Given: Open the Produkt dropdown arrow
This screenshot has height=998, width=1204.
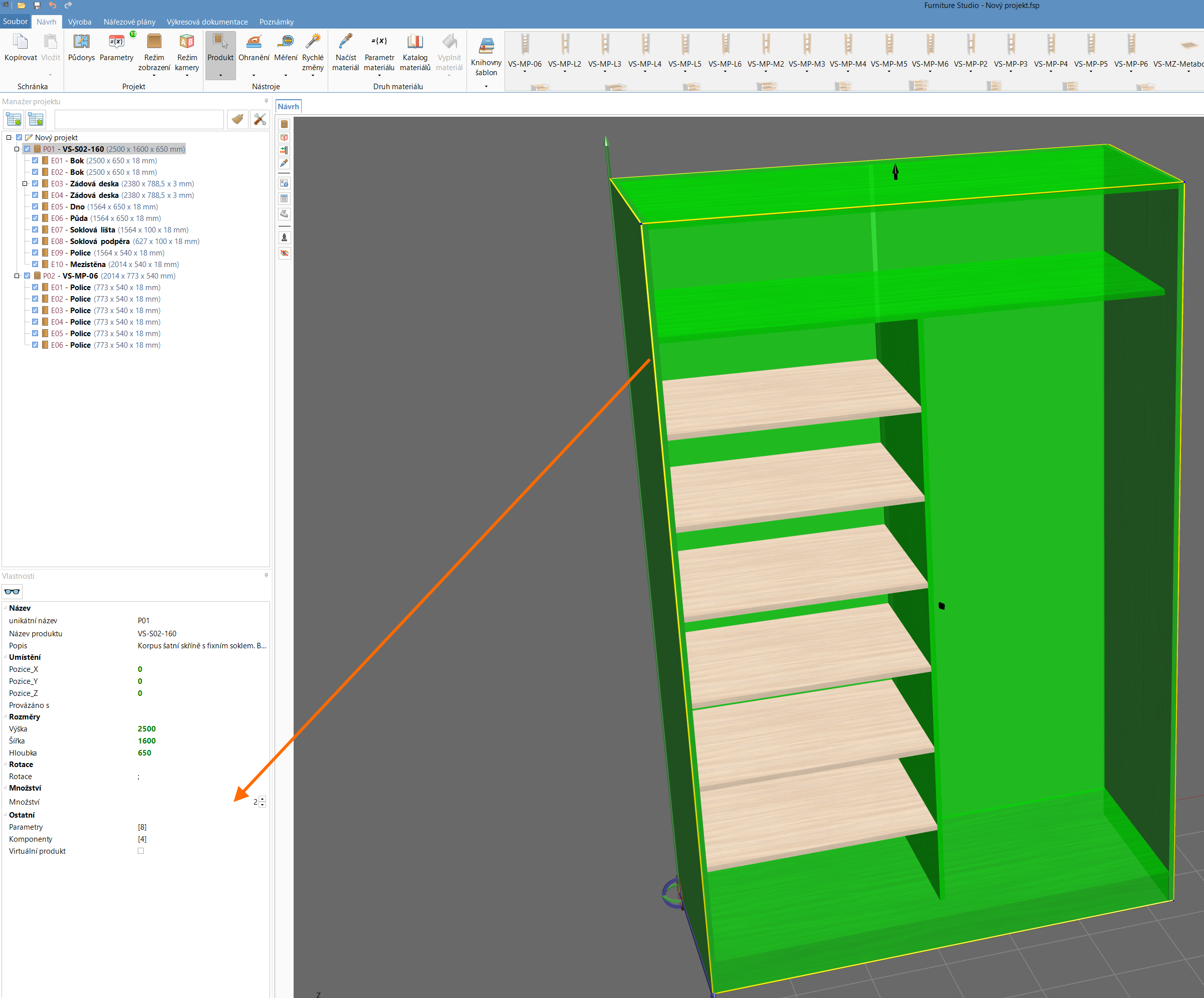Looking at the screenshot, I should point(220,75).
